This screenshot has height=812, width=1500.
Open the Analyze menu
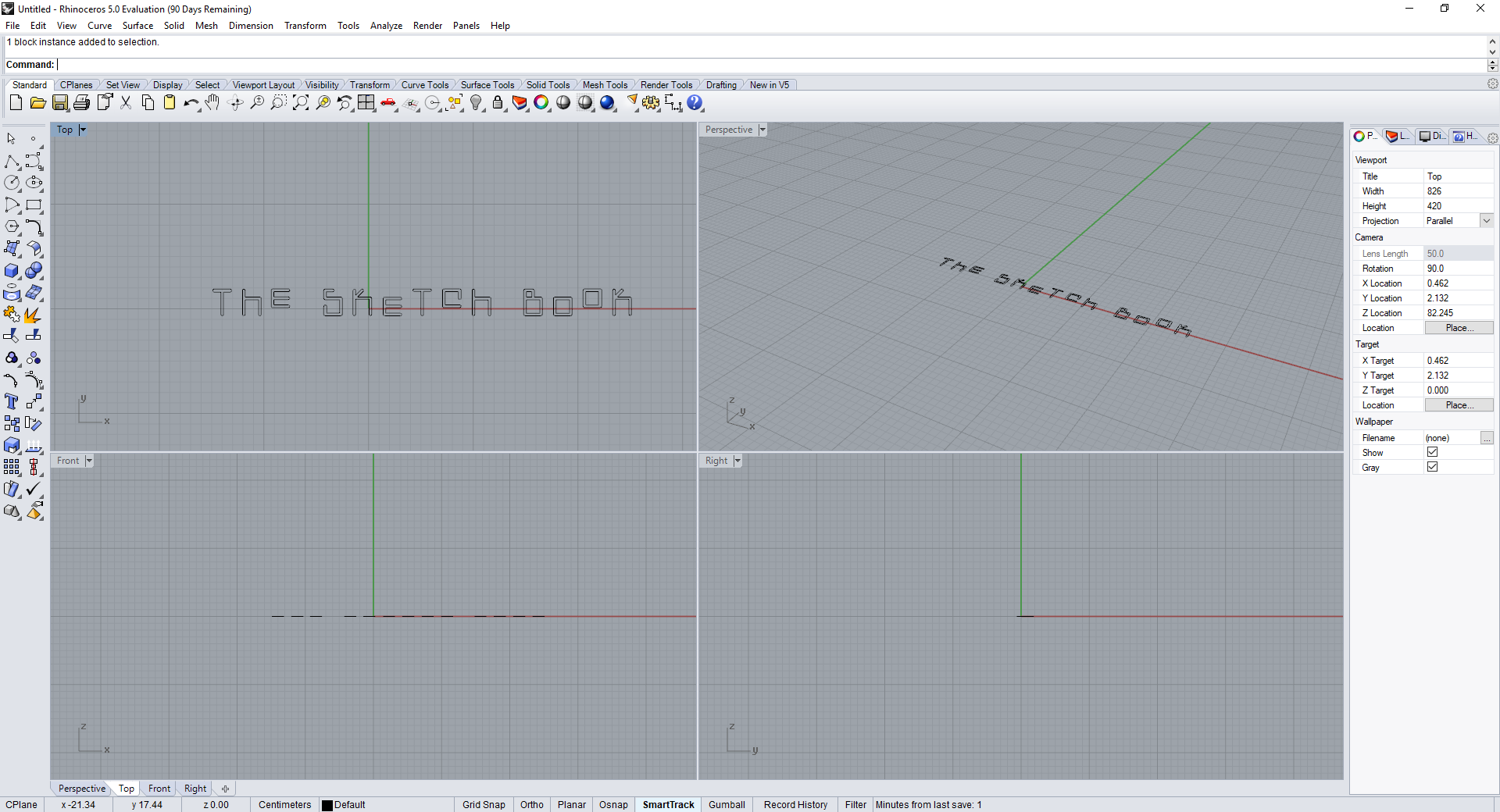(386, 26)
